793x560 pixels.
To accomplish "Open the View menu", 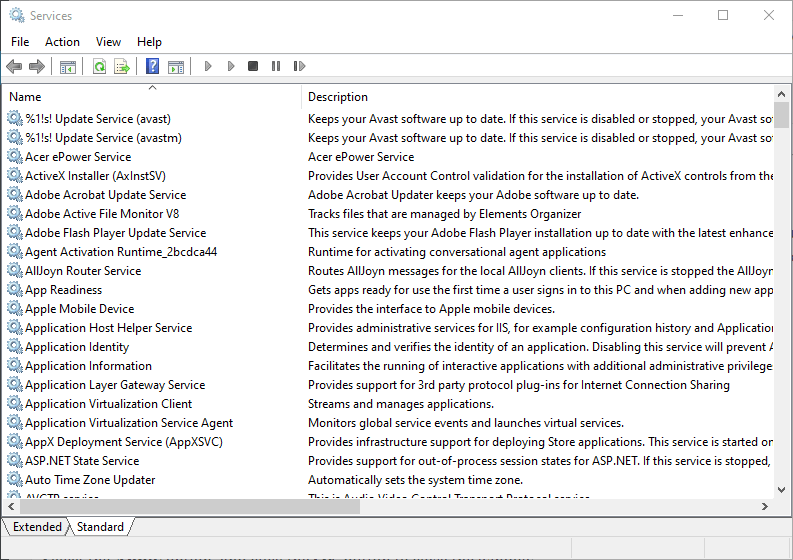I will pyautogui.click(x=108, y=42).
